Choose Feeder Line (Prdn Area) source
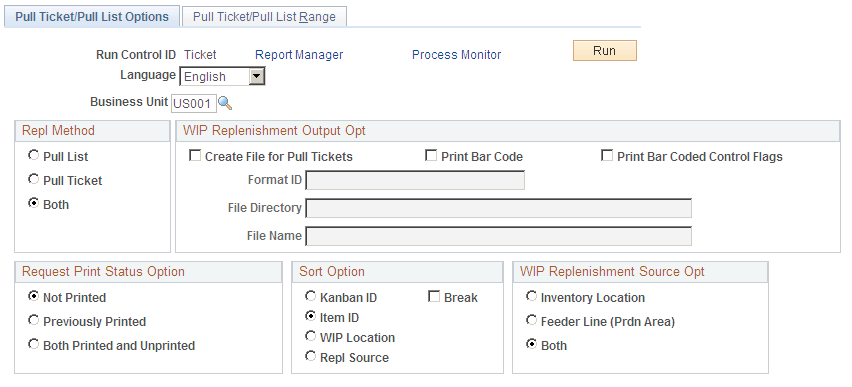This screenshot has height=387, width=852. 531,320
